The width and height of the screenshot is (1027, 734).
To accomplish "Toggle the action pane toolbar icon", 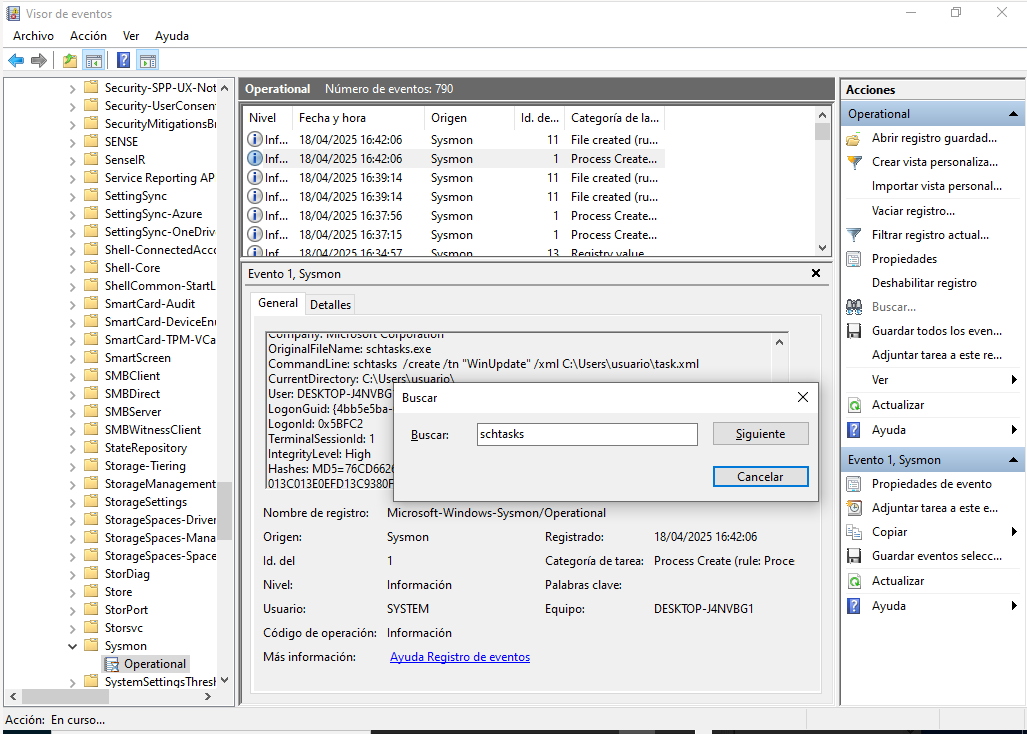I will point(148,61).
